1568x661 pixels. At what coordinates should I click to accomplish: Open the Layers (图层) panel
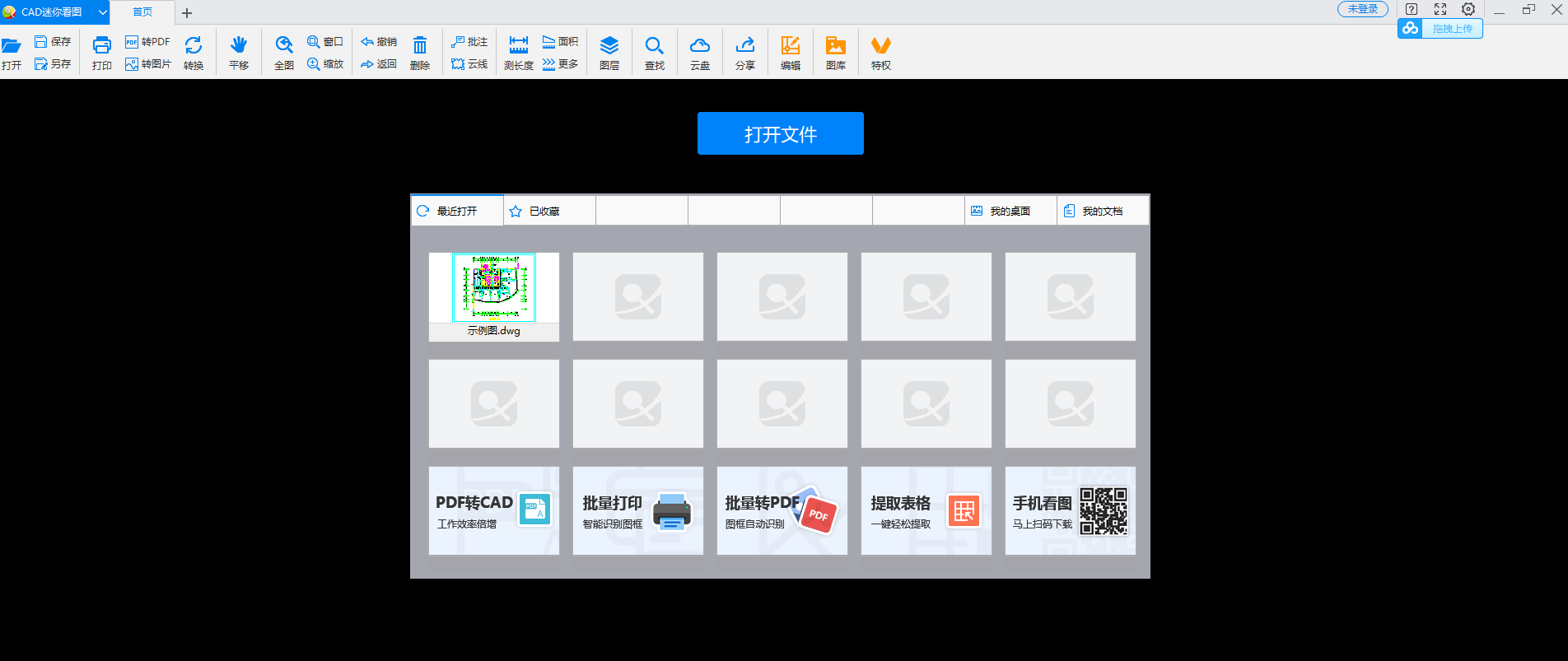609,46
